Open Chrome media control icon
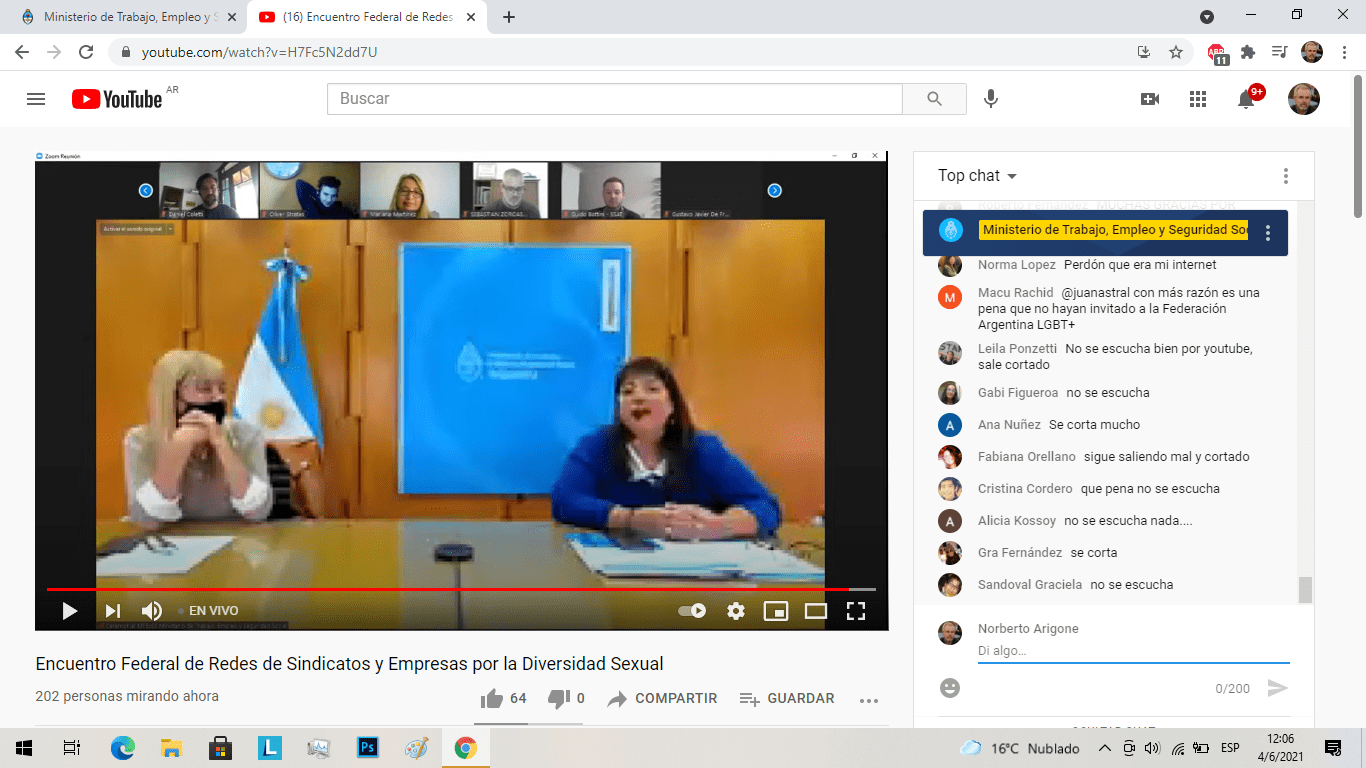 pyautogui.click(x=1279, y=52)
